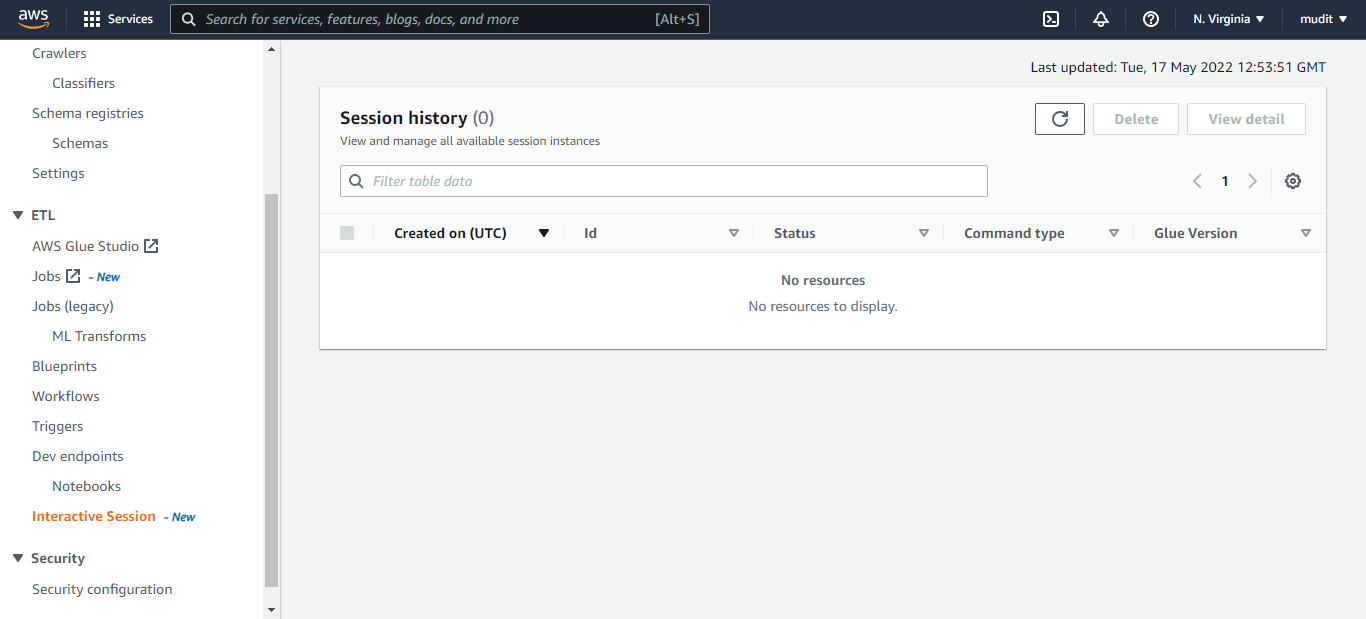The height and width of the screenshot is (619, 1366).
Task: Open the Services grid menu
Action: point(118,19)
